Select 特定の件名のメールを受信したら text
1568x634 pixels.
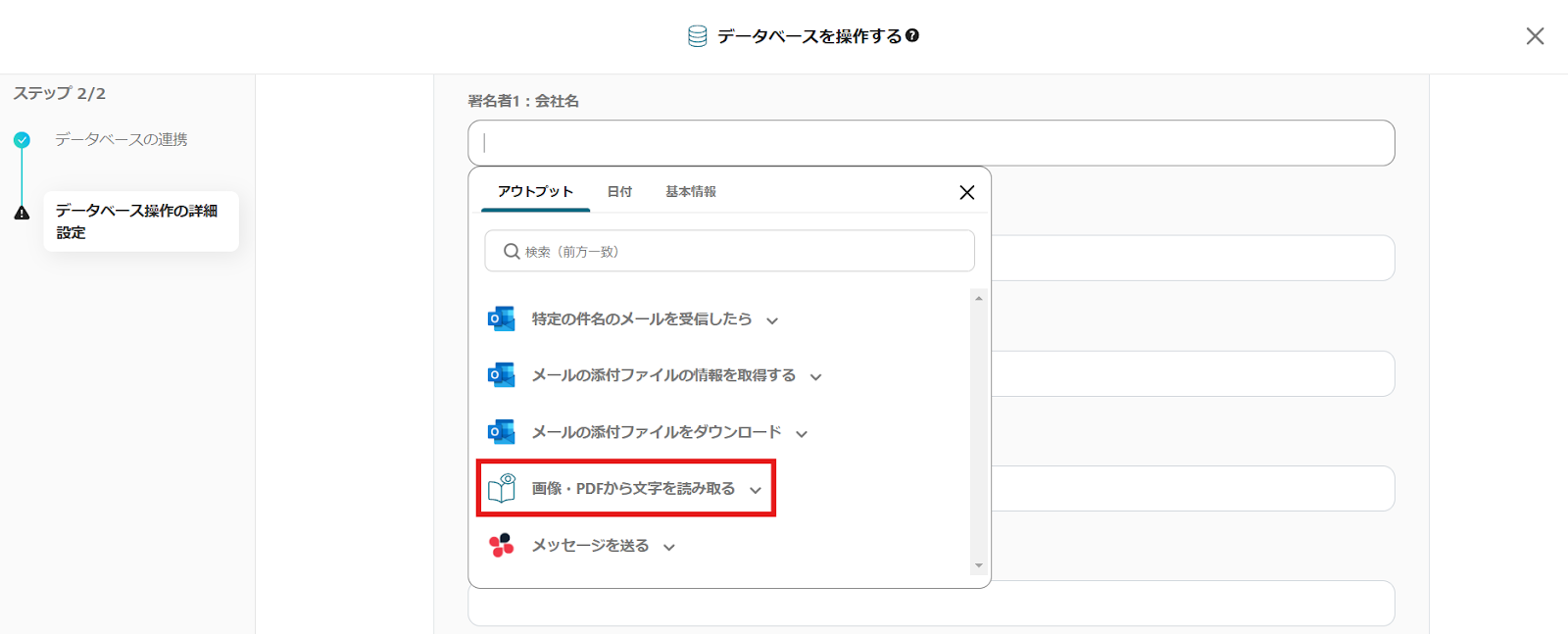click(x=642, y=318)
